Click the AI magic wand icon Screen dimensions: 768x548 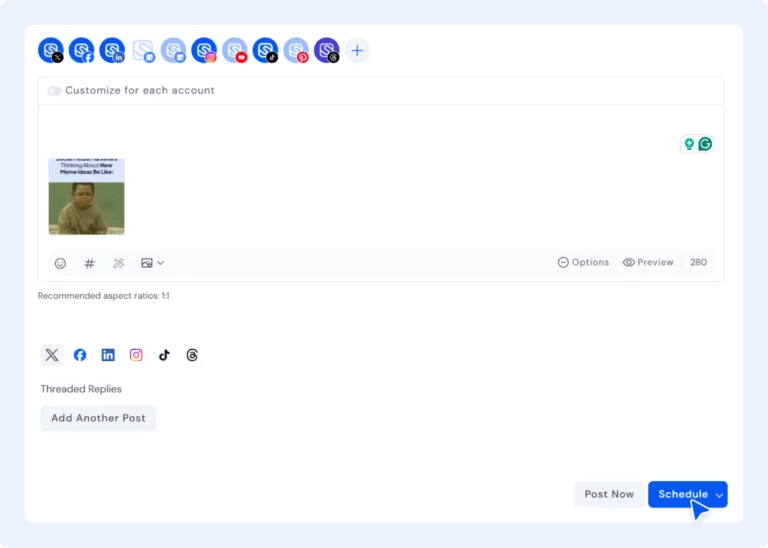click(x=118, y=263)
